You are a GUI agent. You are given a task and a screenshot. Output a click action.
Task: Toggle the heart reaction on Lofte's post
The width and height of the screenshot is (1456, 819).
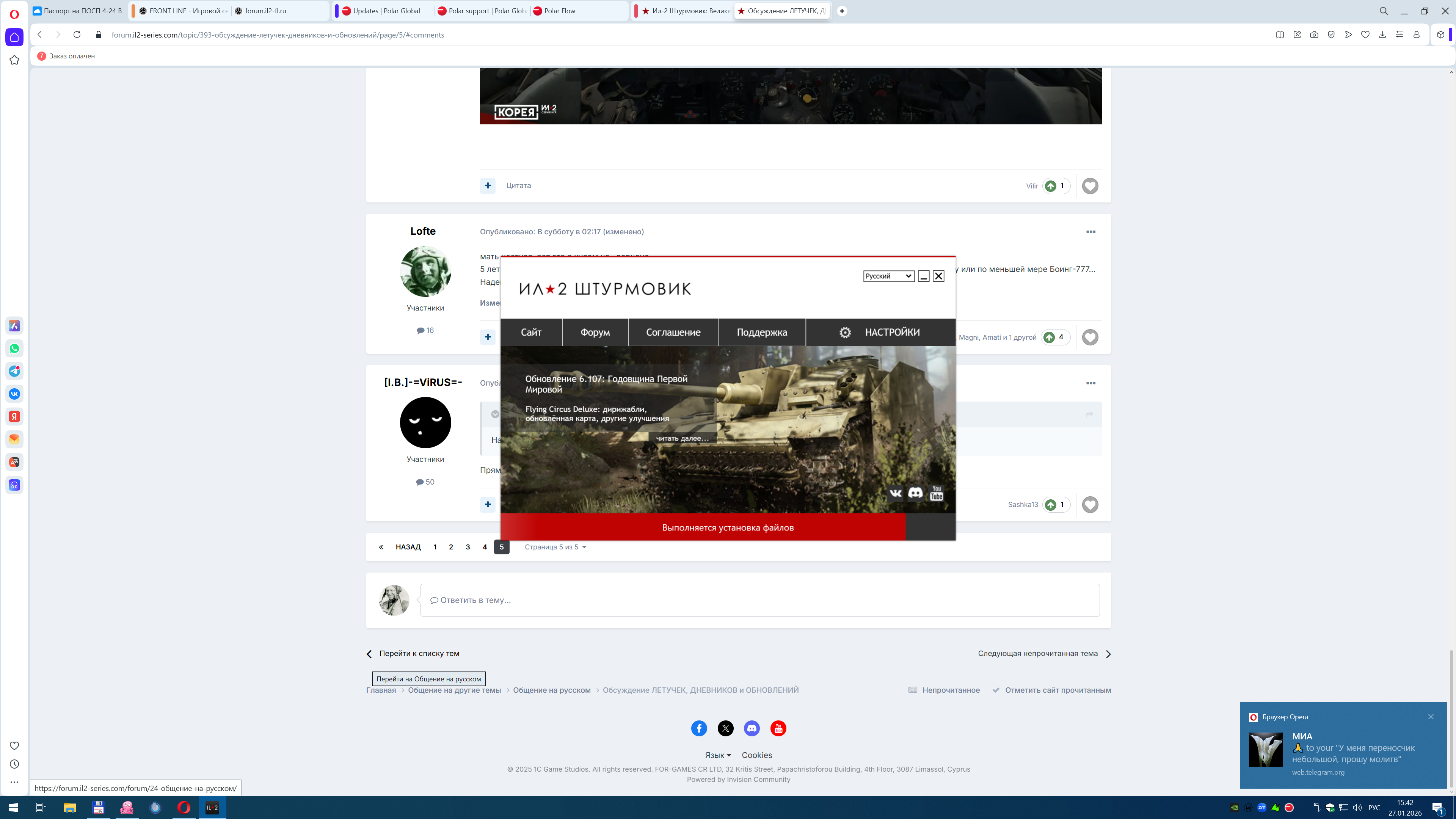pos(1090,337)
